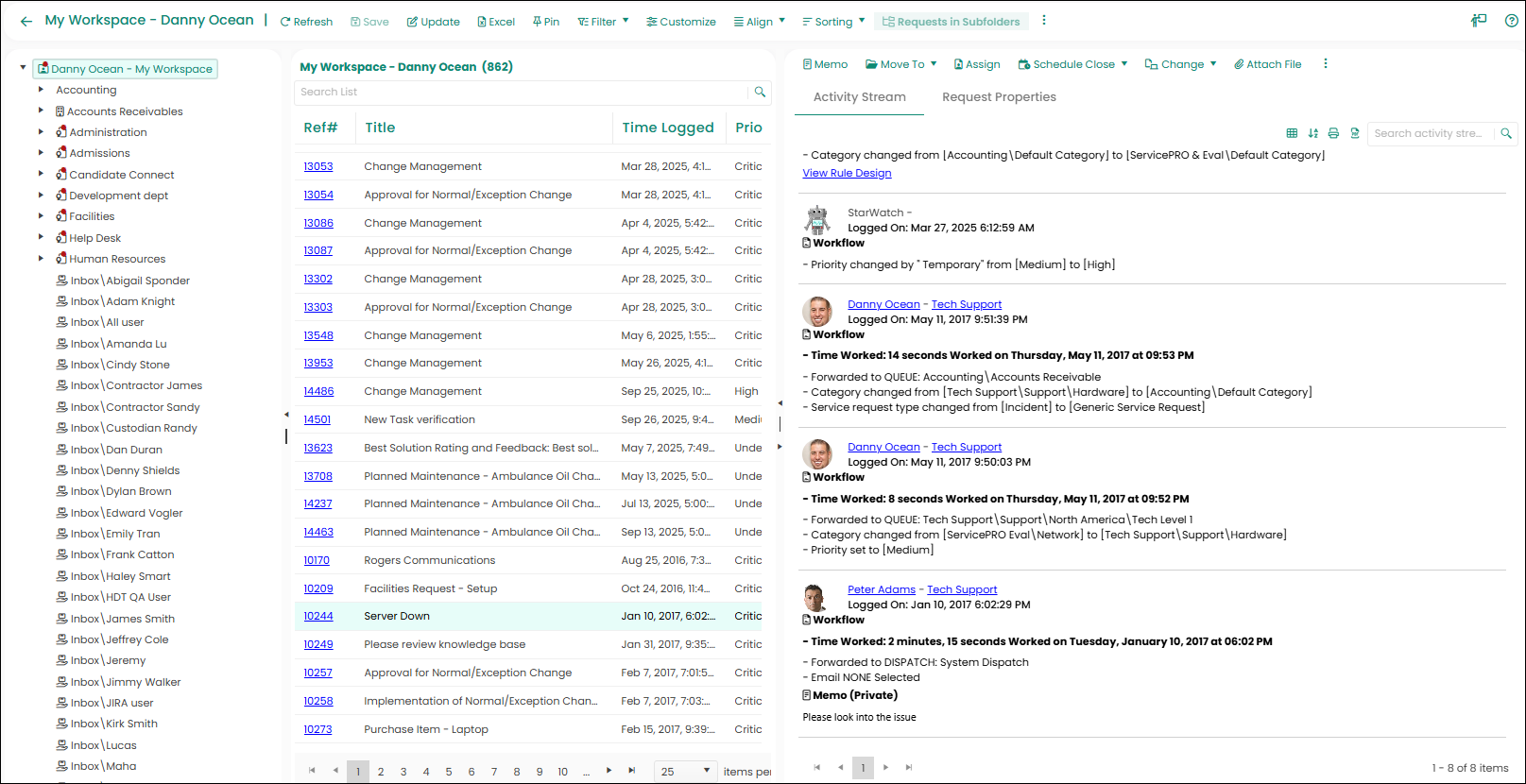1526x784 pixels.
Task: Click the presenter icon next to help
Action: [1479, 21]
